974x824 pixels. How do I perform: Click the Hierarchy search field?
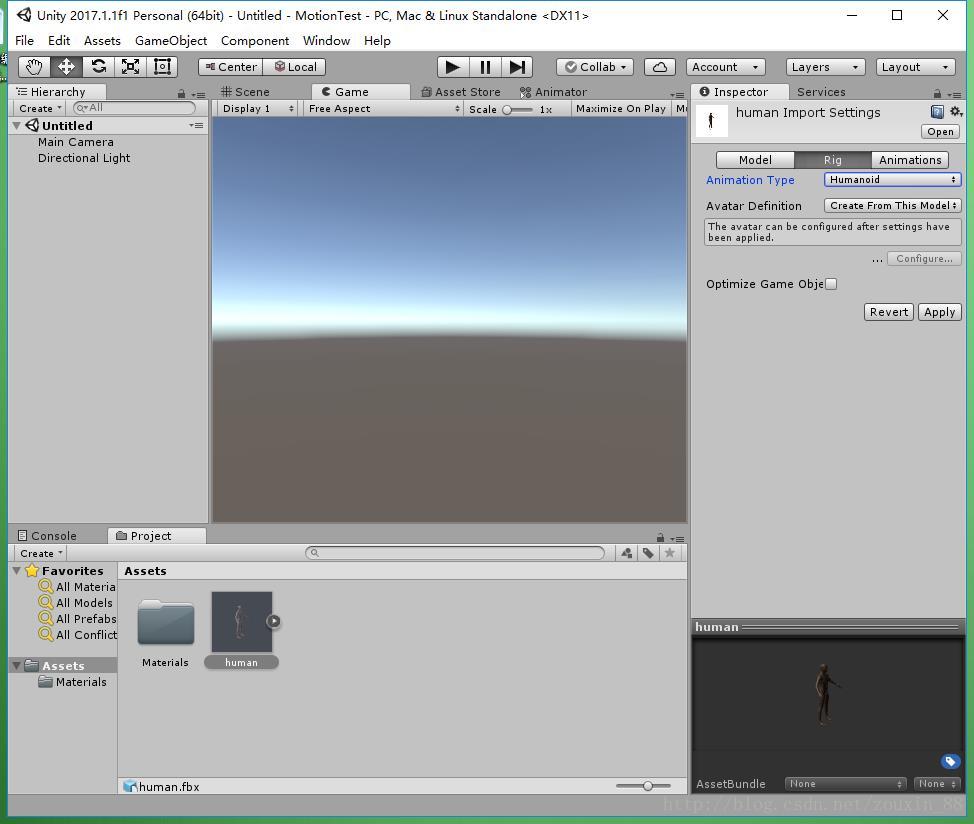pyautogui.click(x=135, y=108)
